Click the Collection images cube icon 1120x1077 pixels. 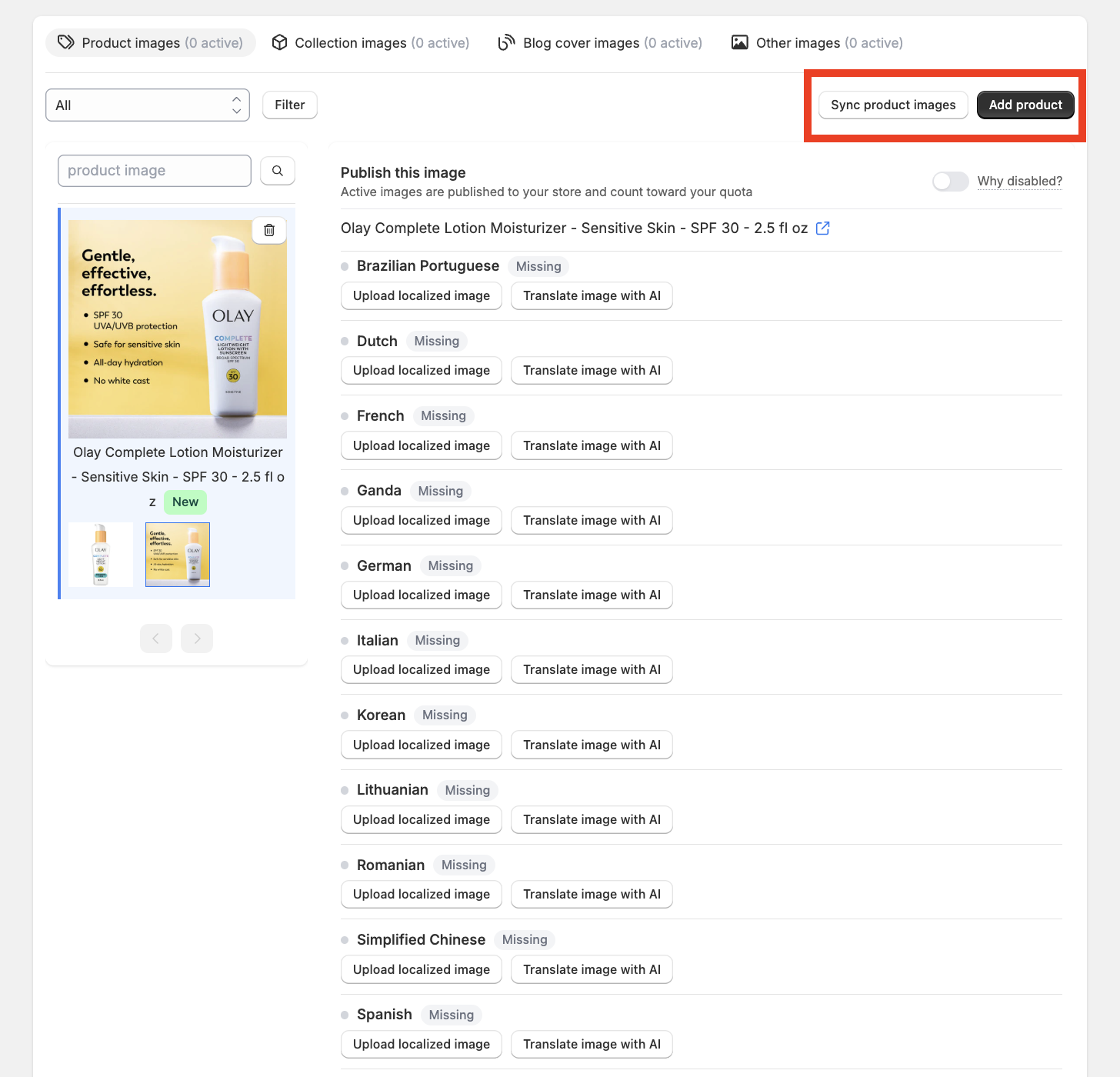[x=280, y=42]
